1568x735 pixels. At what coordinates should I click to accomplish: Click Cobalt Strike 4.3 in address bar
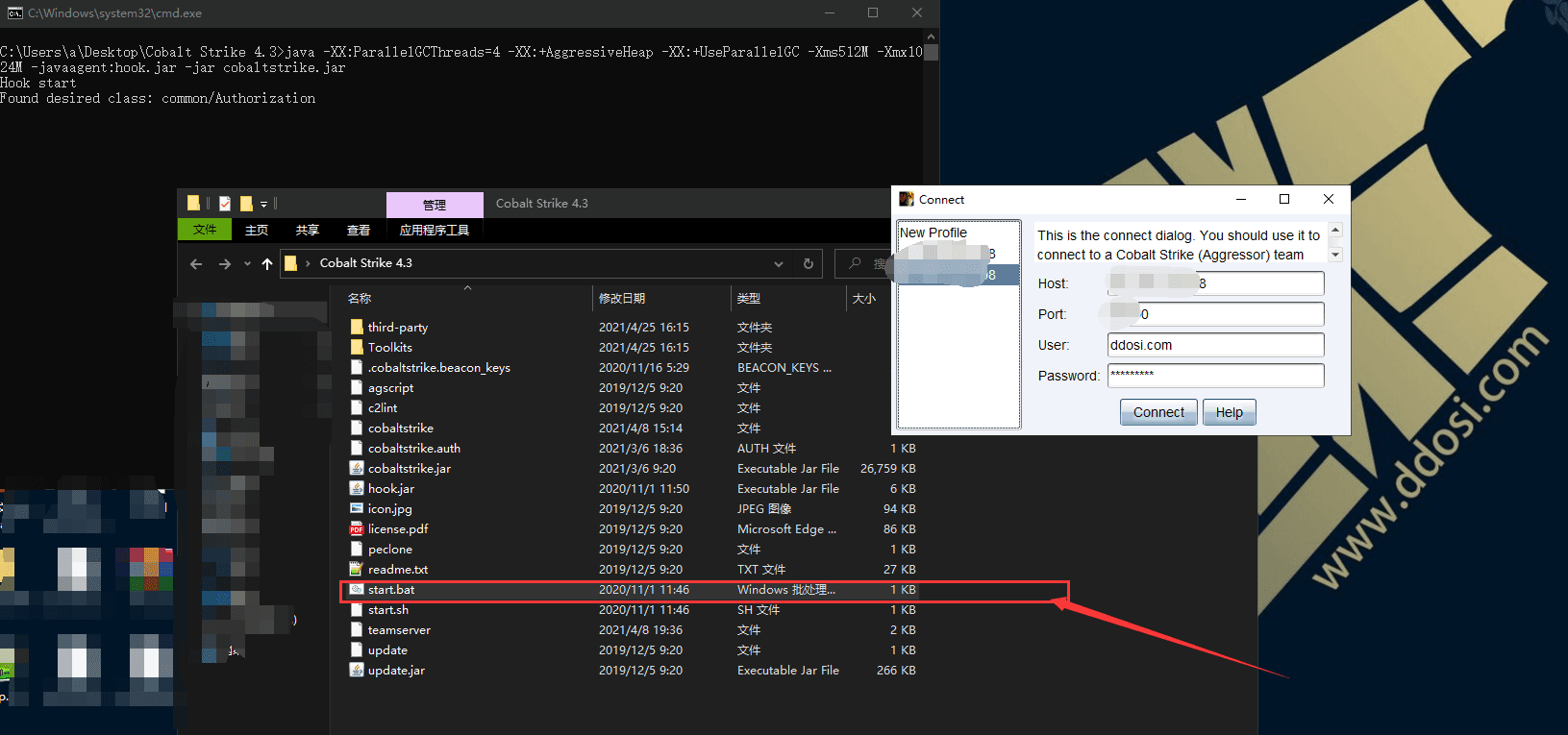click(365, 263)
